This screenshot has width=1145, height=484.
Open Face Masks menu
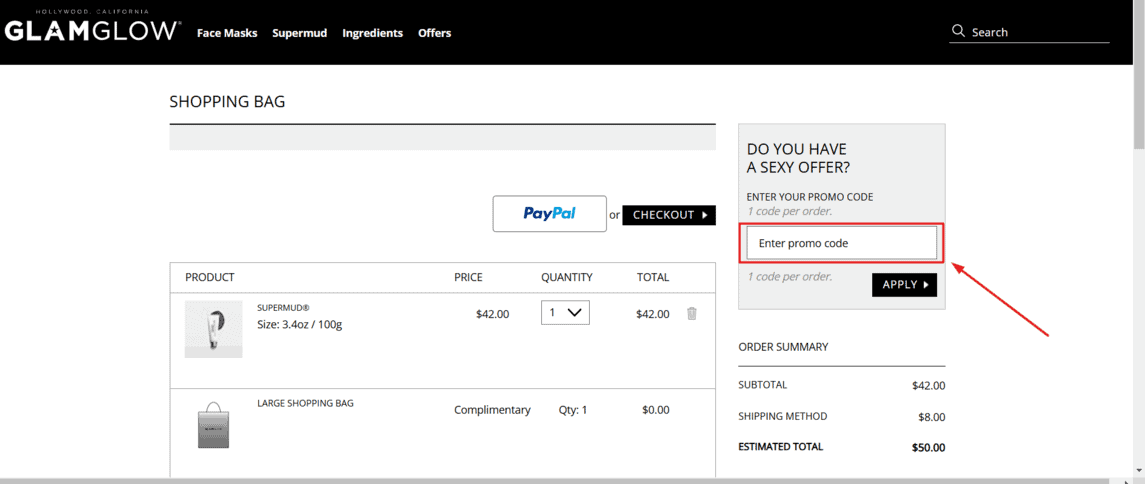[x=227, y=33]
